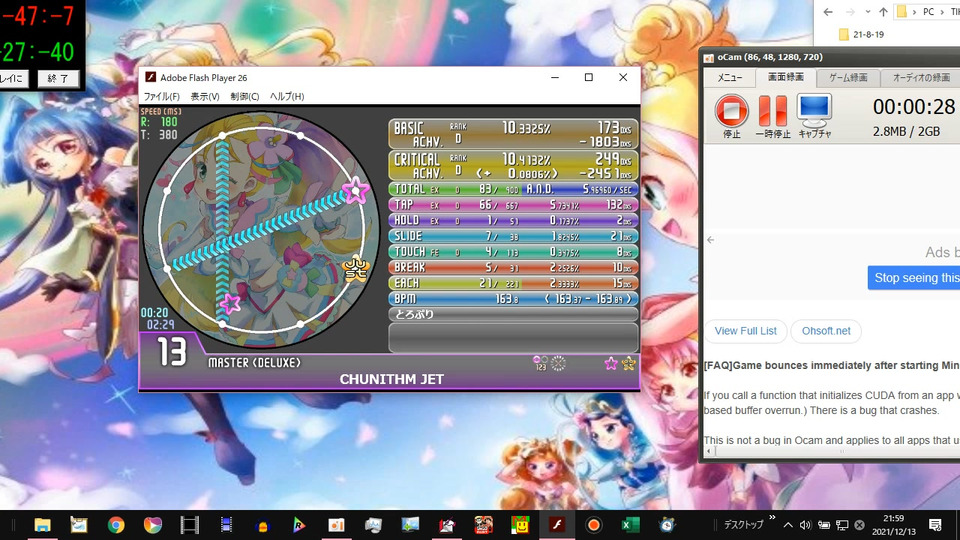Click the Adobe Flash Player title icon
Image resolution: width=960 pixels, height=540 pixels.
(150, 77)
